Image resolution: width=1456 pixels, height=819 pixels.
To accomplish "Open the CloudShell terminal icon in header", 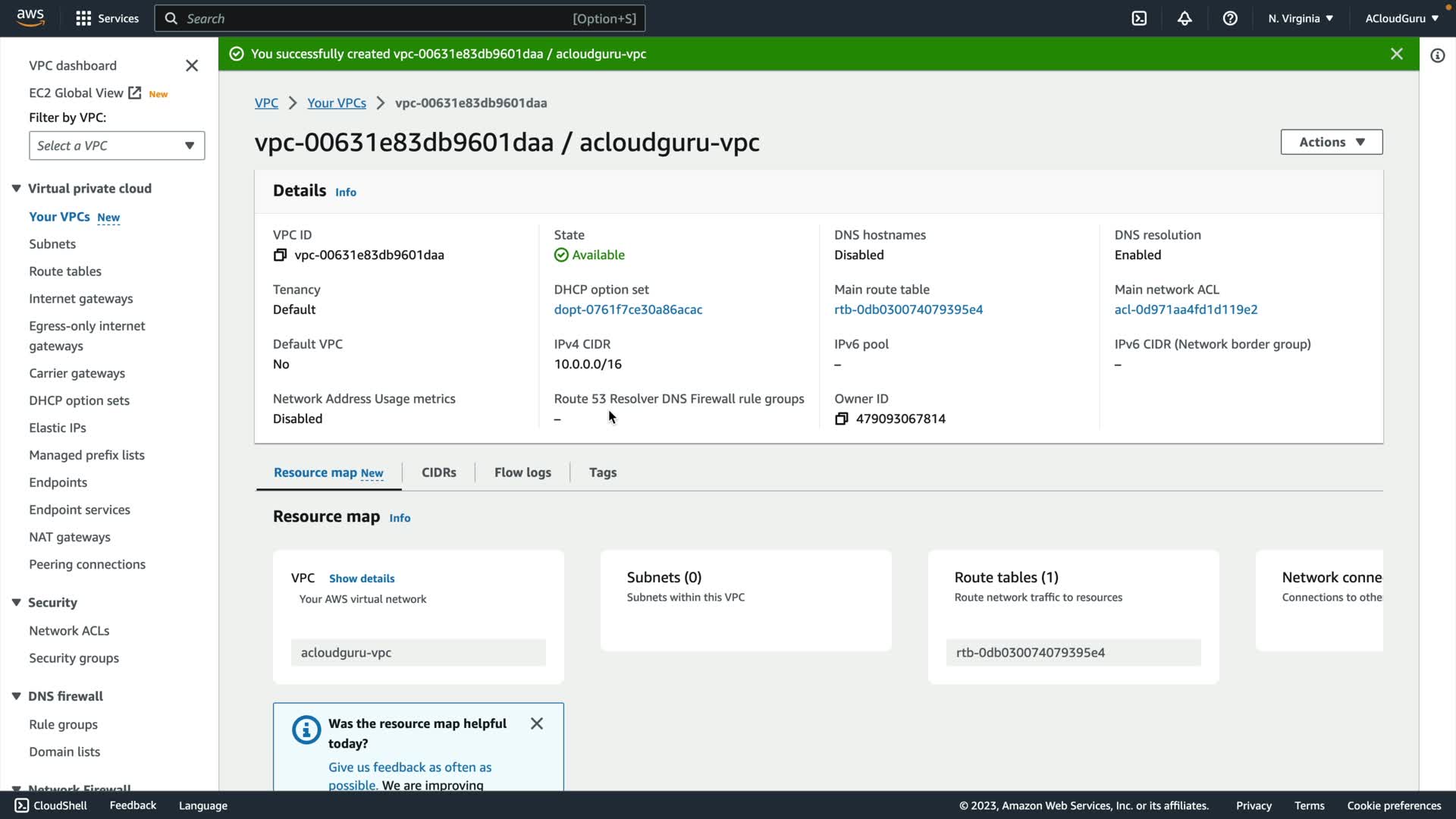I will [1139, 18].
